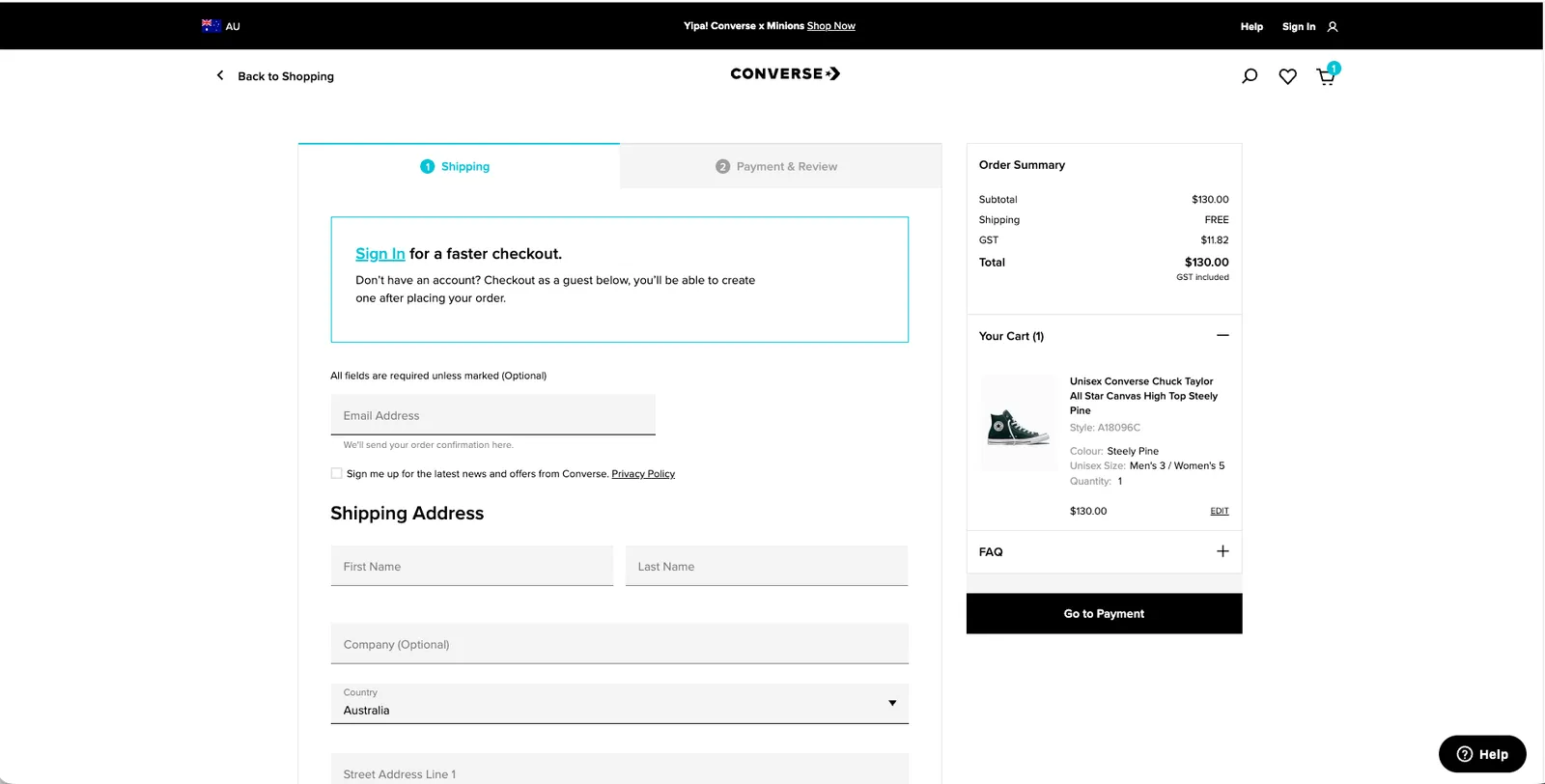The image size is (1545, 784).
Task: Click the back arrow chevron icon
Action: pyautogui.click(x=220, y=75)
